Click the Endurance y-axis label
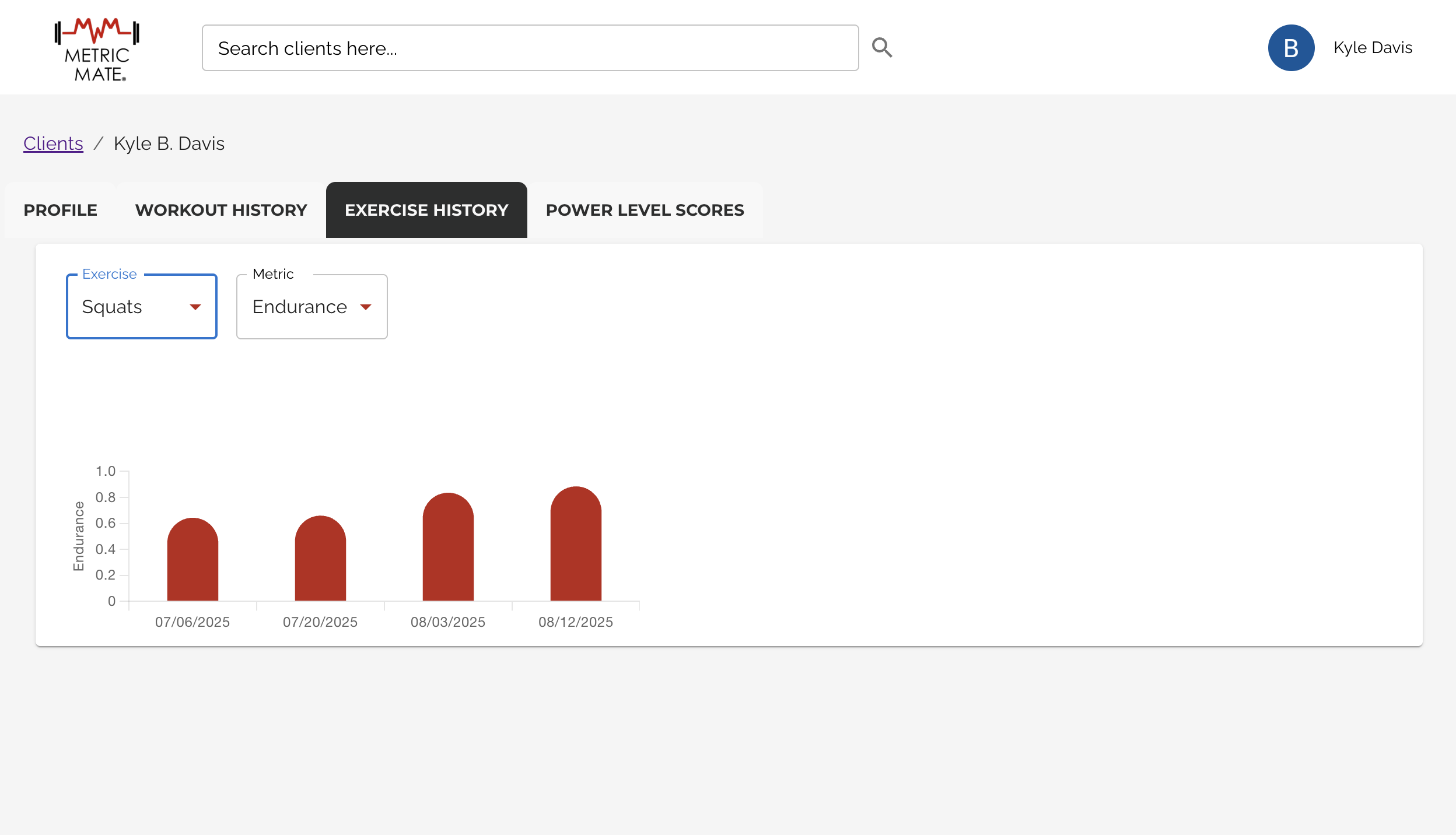The width and height of the screenshot is (1456, 835). click(79, 536)
